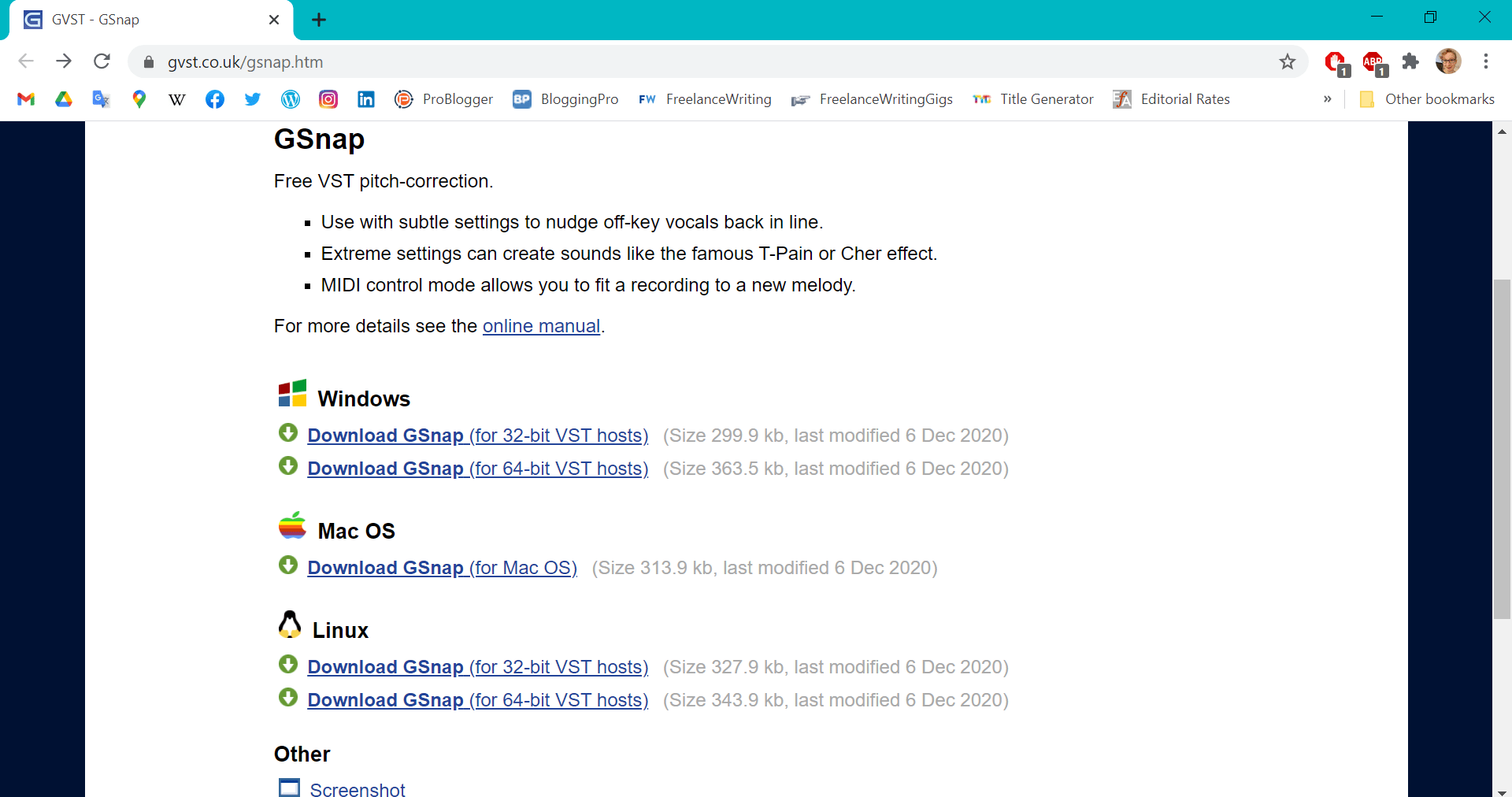The image size is (1512, 797).
Task: Bookmark this page with the star icon
Action: pyautogui.click(x=1288, y=61)
